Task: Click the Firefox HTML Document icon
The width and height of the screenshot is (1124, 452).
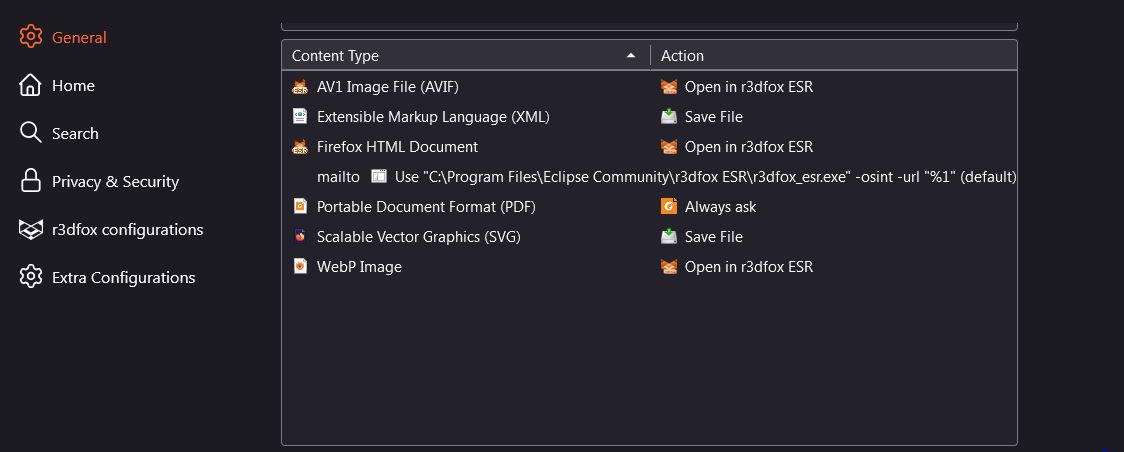Action: 300,147
